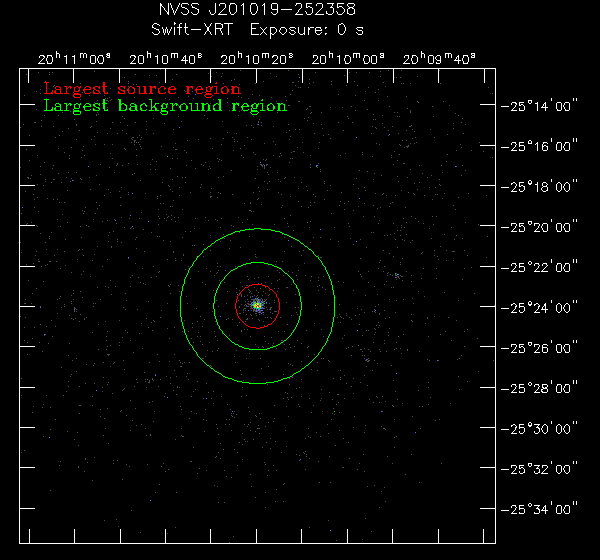Click the 20h10m00s right ascension label
This screenshot has width=600, height=560.
tap(348, 59)
